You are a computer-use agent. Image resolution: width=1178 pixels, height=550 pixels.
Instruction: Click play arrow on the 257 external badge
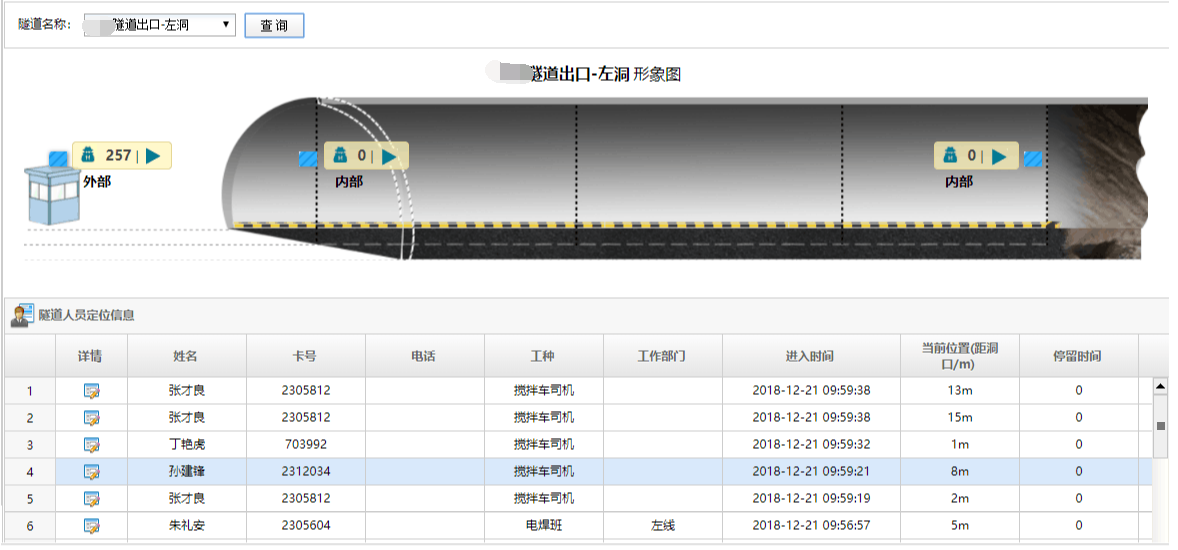click(153, 156)
